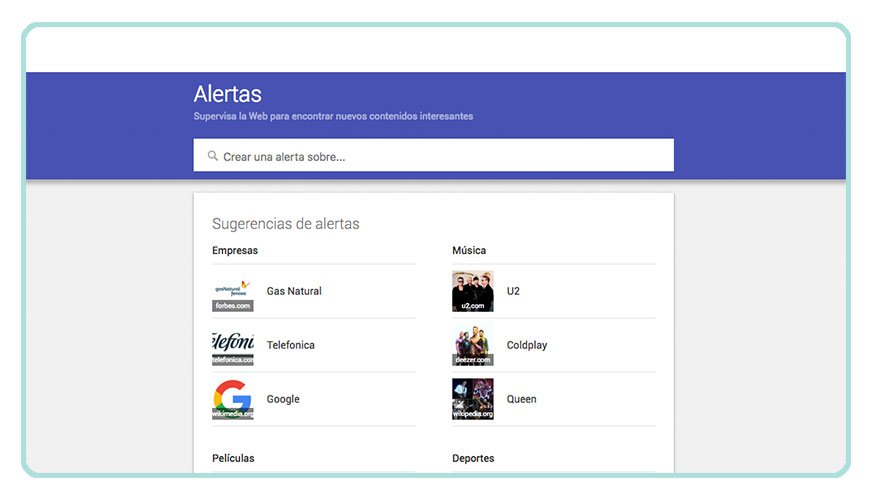Viewport: 874px width, 500px height.
Task: Click the 'Supervisa la Web' subtitle text
Action: click(x=333, y=116)
